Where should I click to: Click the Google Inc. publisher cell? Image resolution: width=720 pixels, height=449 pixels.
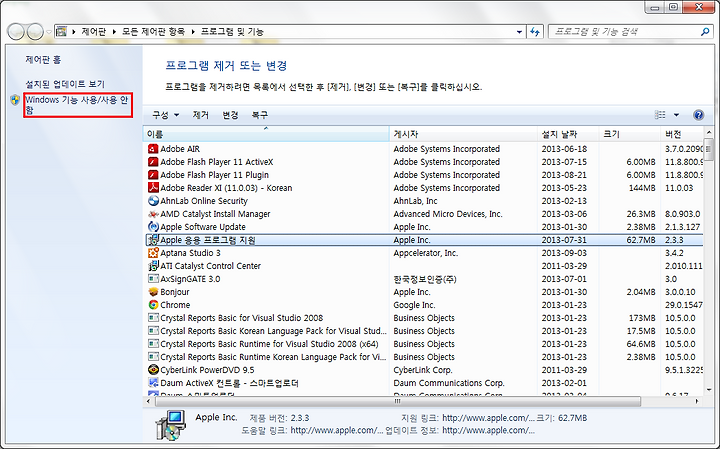(414, 305)
